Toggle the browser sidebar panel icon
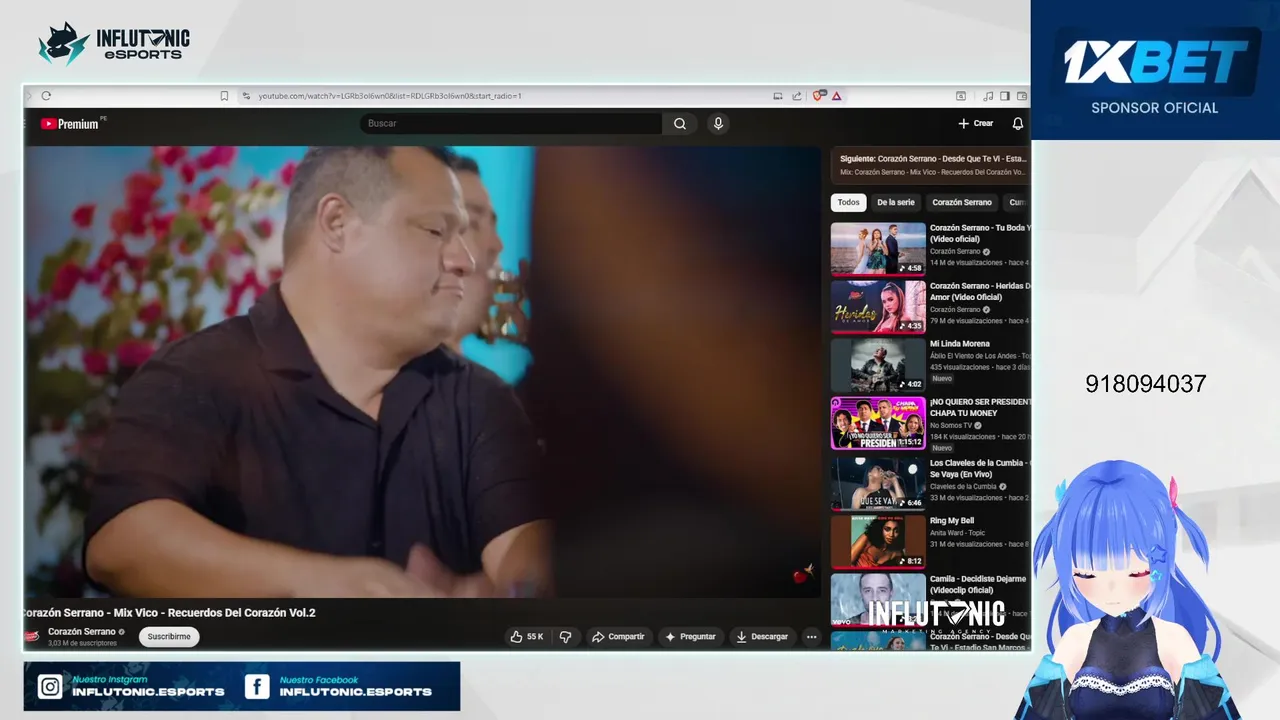The height and width of the screenshot is (720, 1280). pyautogui.click(x=1005, y=96)
